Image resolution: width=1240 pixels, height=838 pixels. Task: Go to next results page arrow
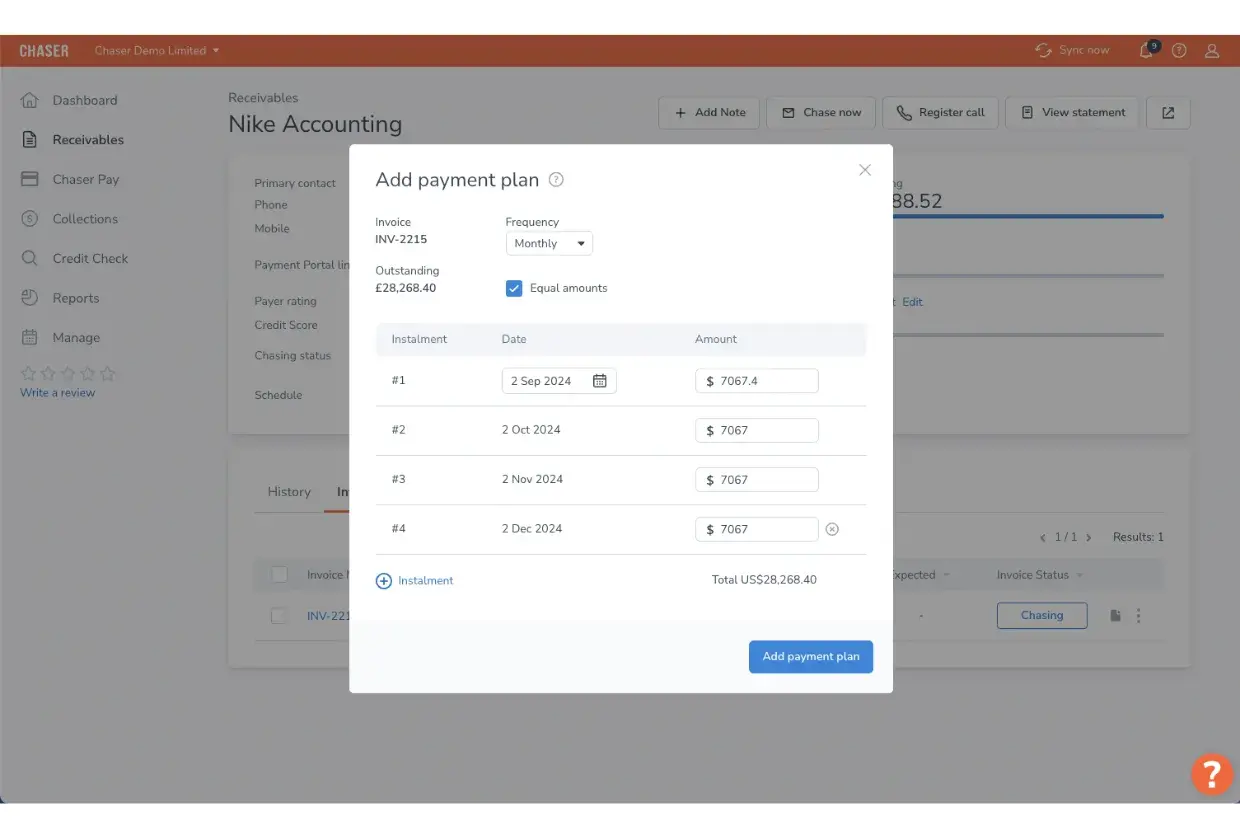[x=1089, y=538]
